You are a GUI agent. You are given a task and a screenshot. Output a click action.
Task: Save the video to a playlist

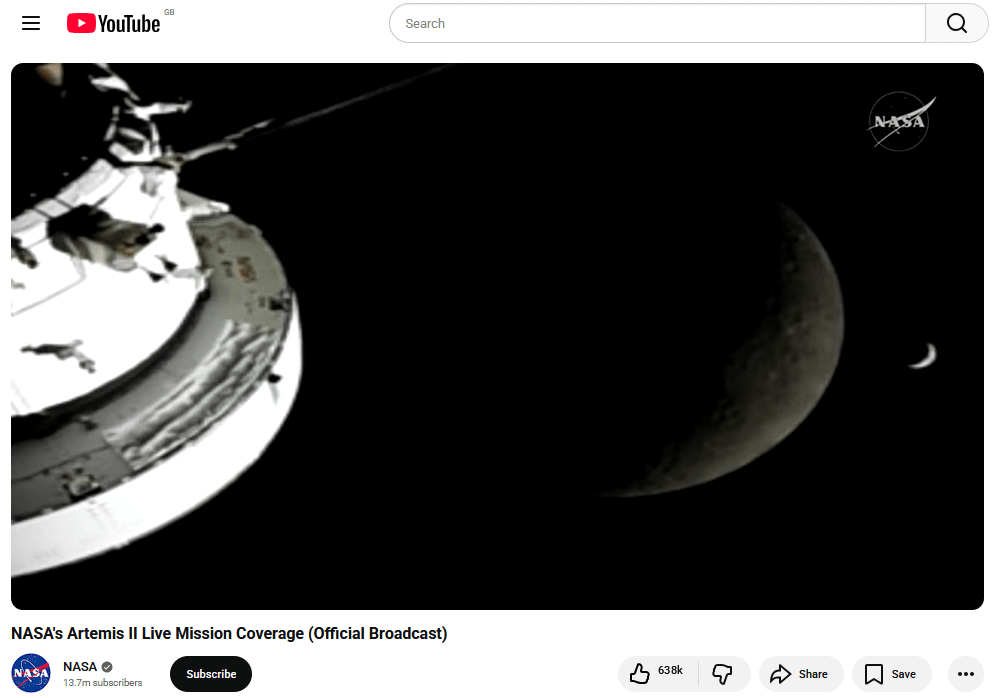(x=890, y=674)
